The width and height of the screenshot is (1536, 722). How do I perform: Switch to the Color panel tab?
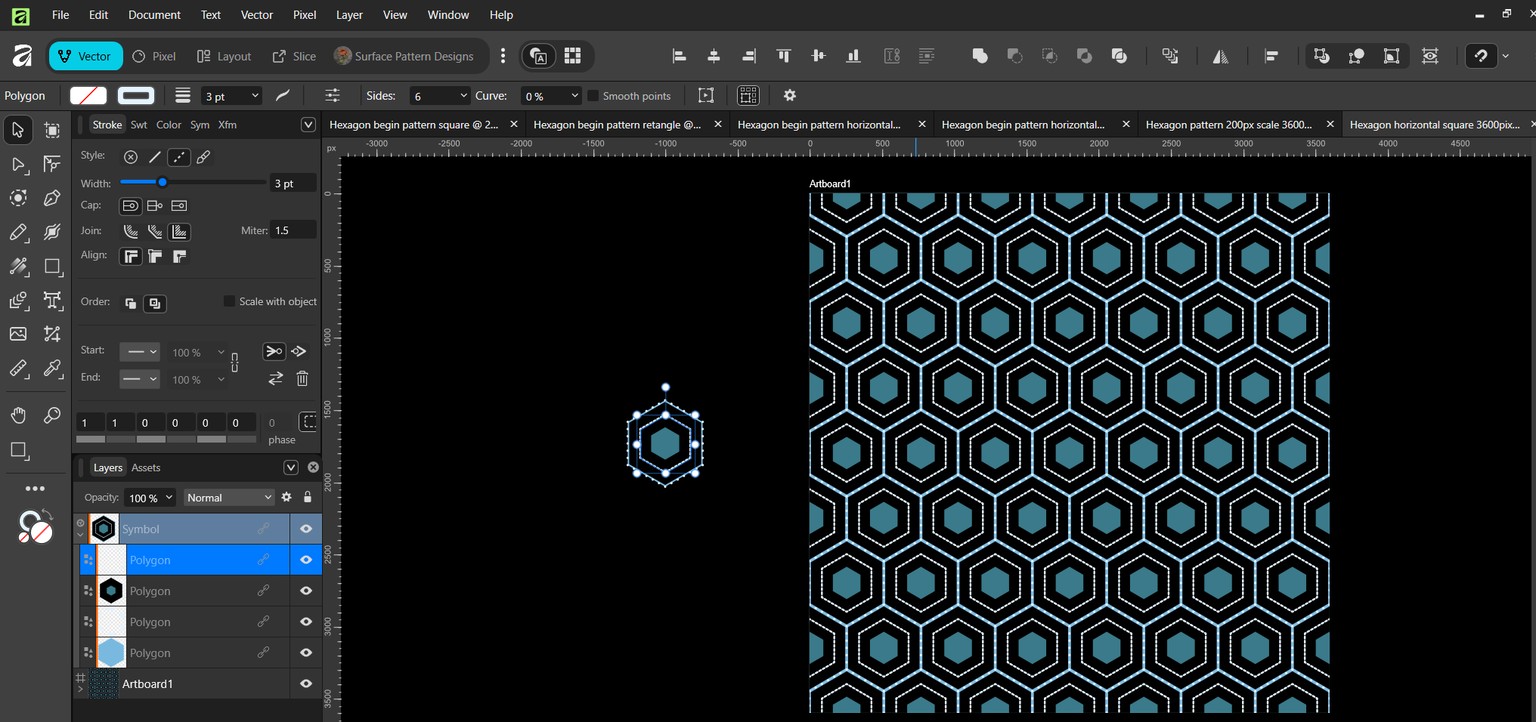(168, 125)
